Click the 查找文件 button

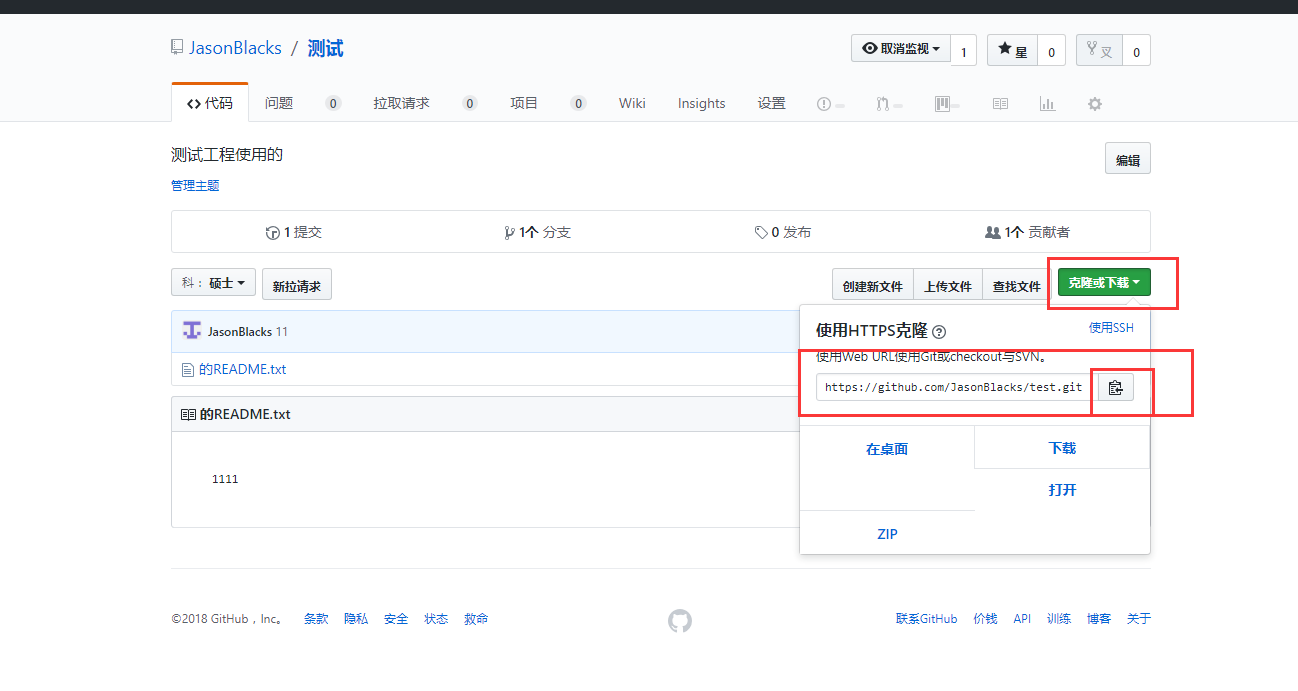pyautogui.click(x=1017, y=285)
